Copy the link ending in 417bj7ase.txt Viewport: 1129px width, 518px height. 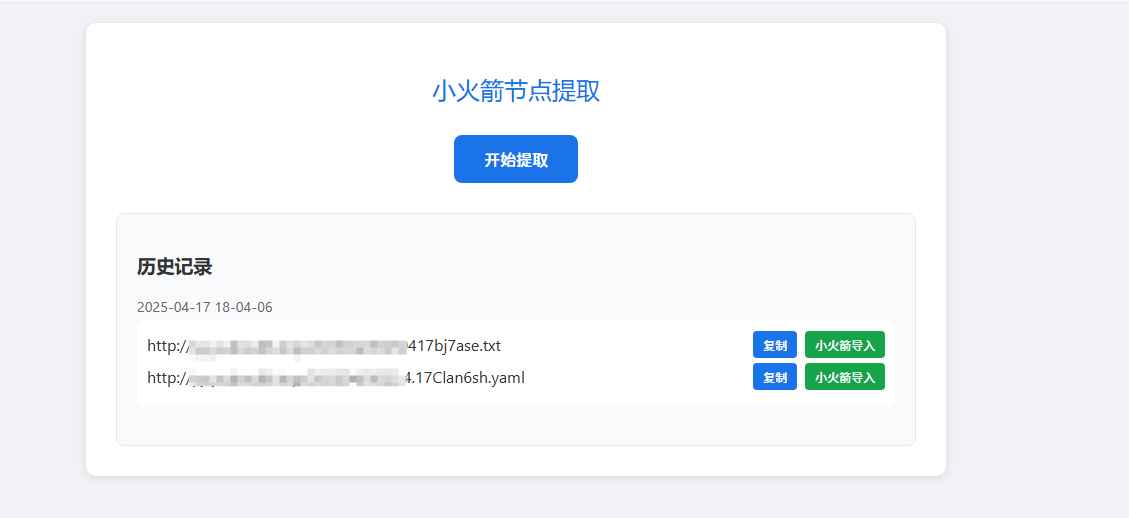click(774, 345)
